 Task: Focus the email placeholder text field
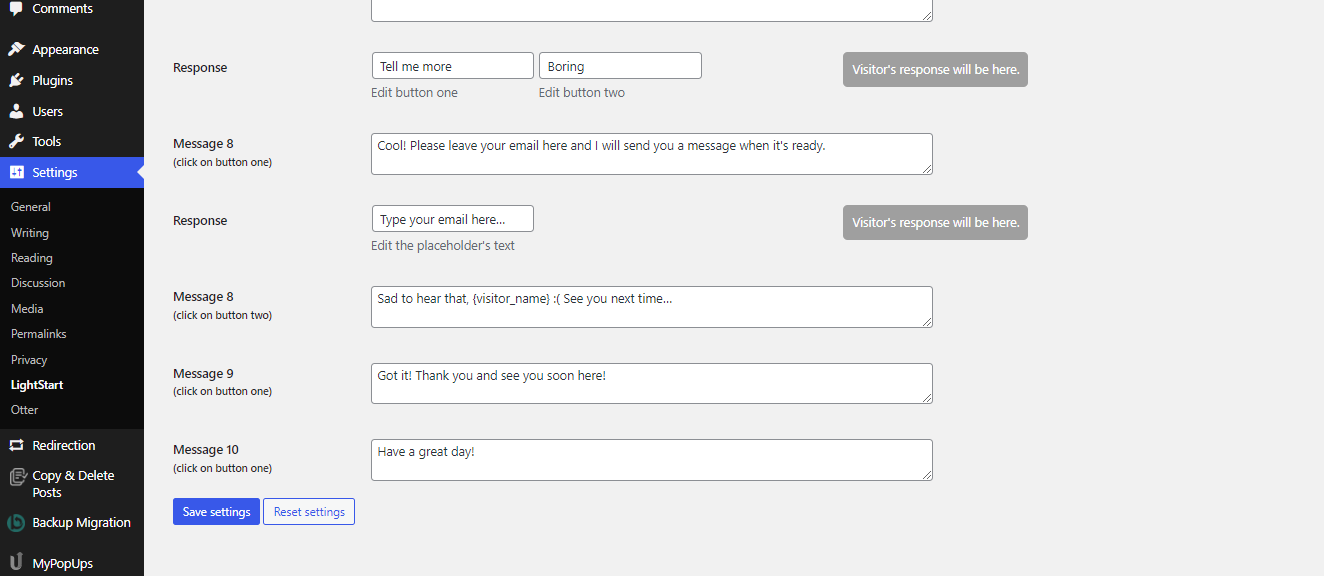tap(452, 219)
